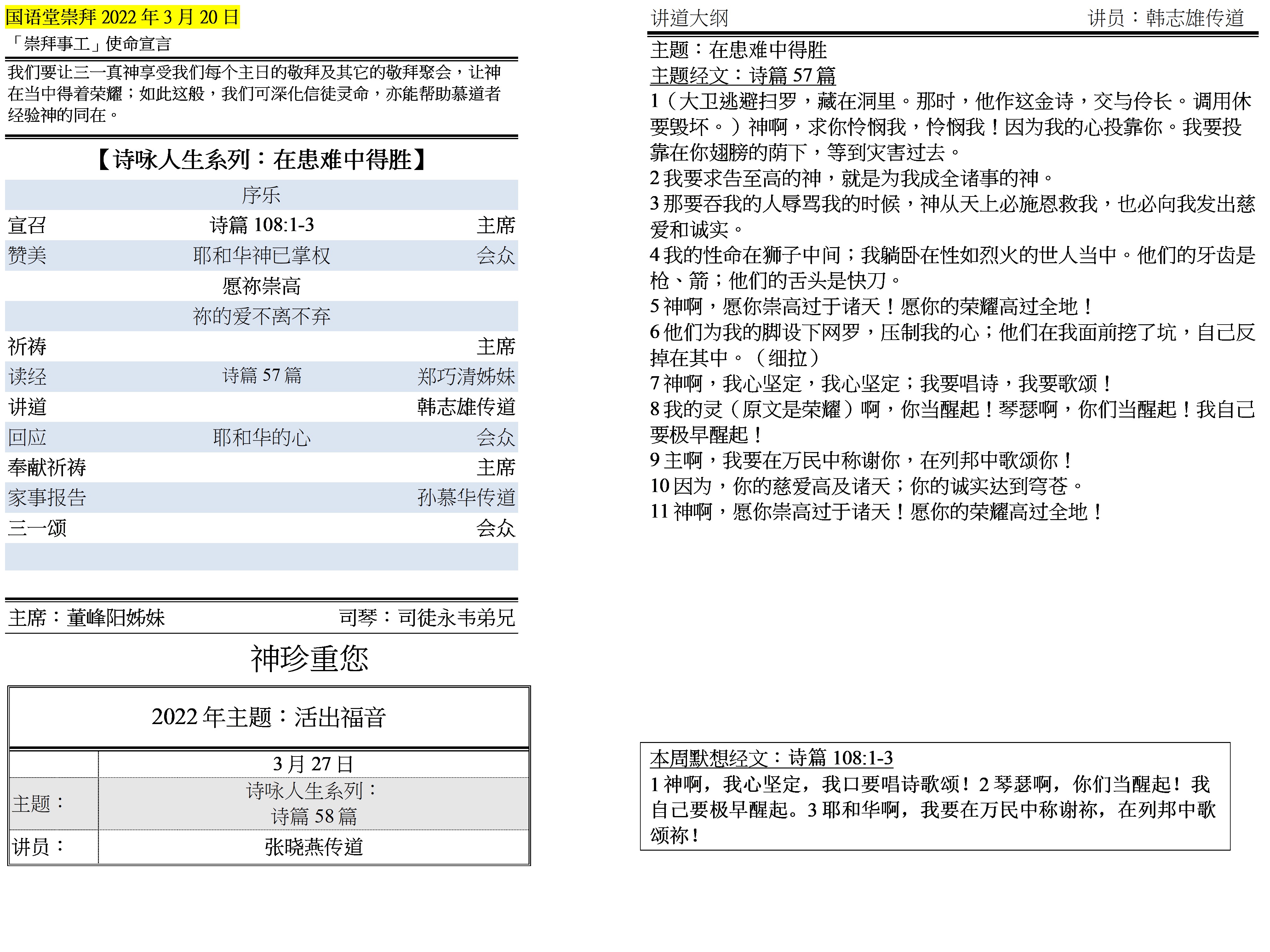Click chairperson name 董峰阳姊妹
The width and height of the screenshot is (1270, 952).
pos(115,617)
